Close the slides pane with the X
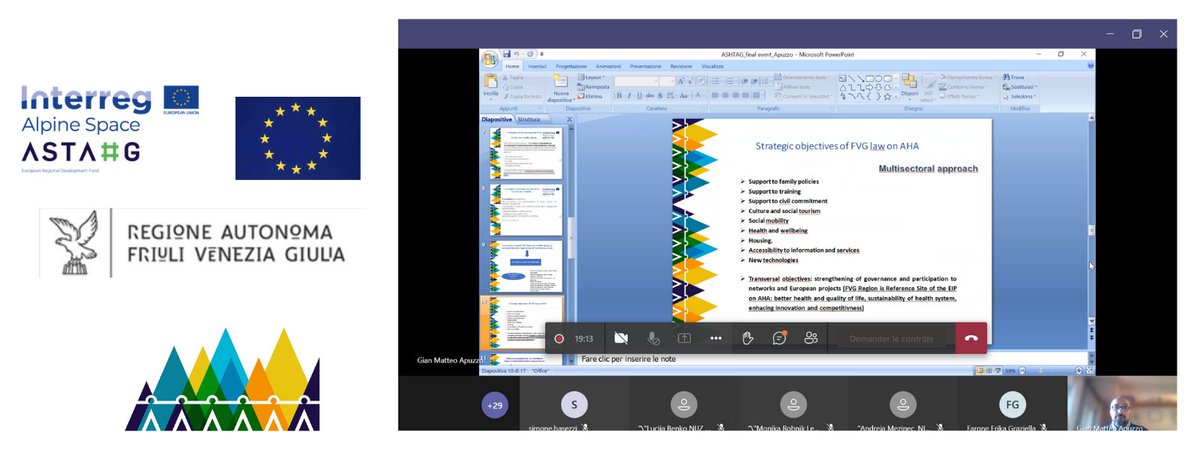 point(569,119)
